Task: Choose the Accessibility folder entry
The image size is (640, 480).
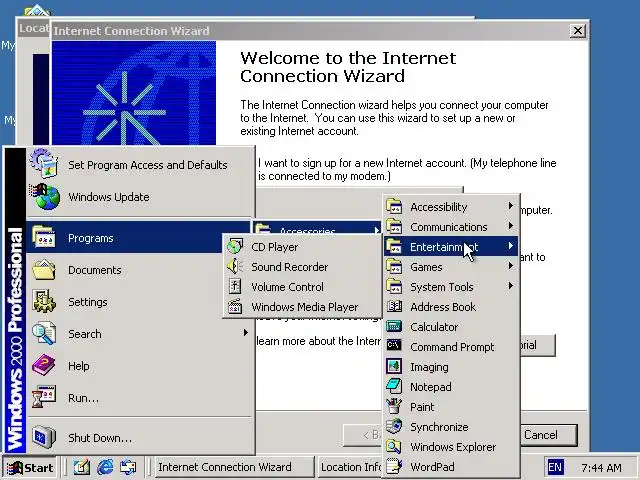Action: coord(451,207)
